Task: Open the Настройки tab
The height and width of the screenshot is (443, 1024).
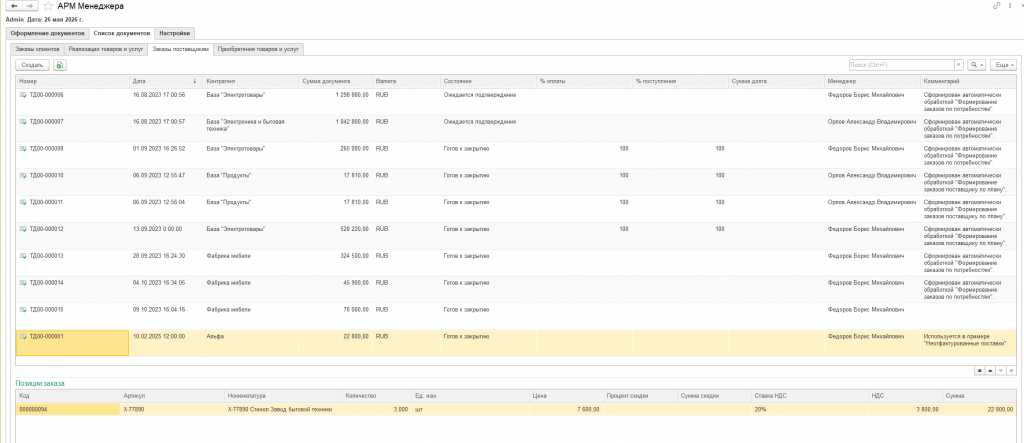Action: click(175, 33)
